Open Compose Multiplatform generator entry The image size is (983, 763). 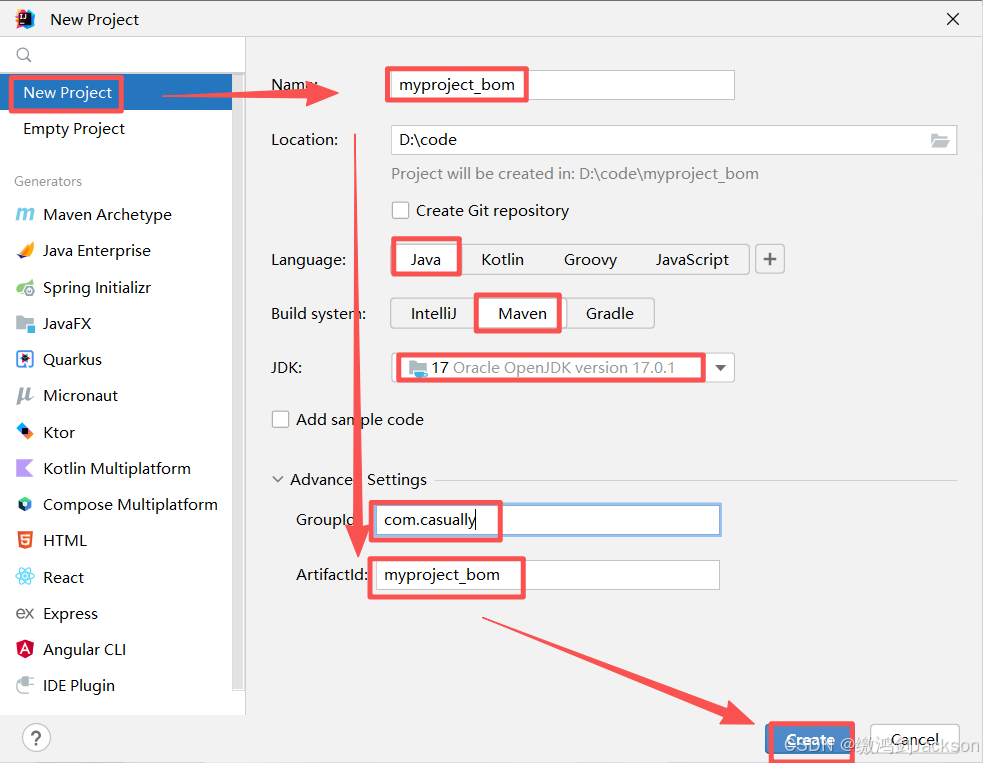116,505
